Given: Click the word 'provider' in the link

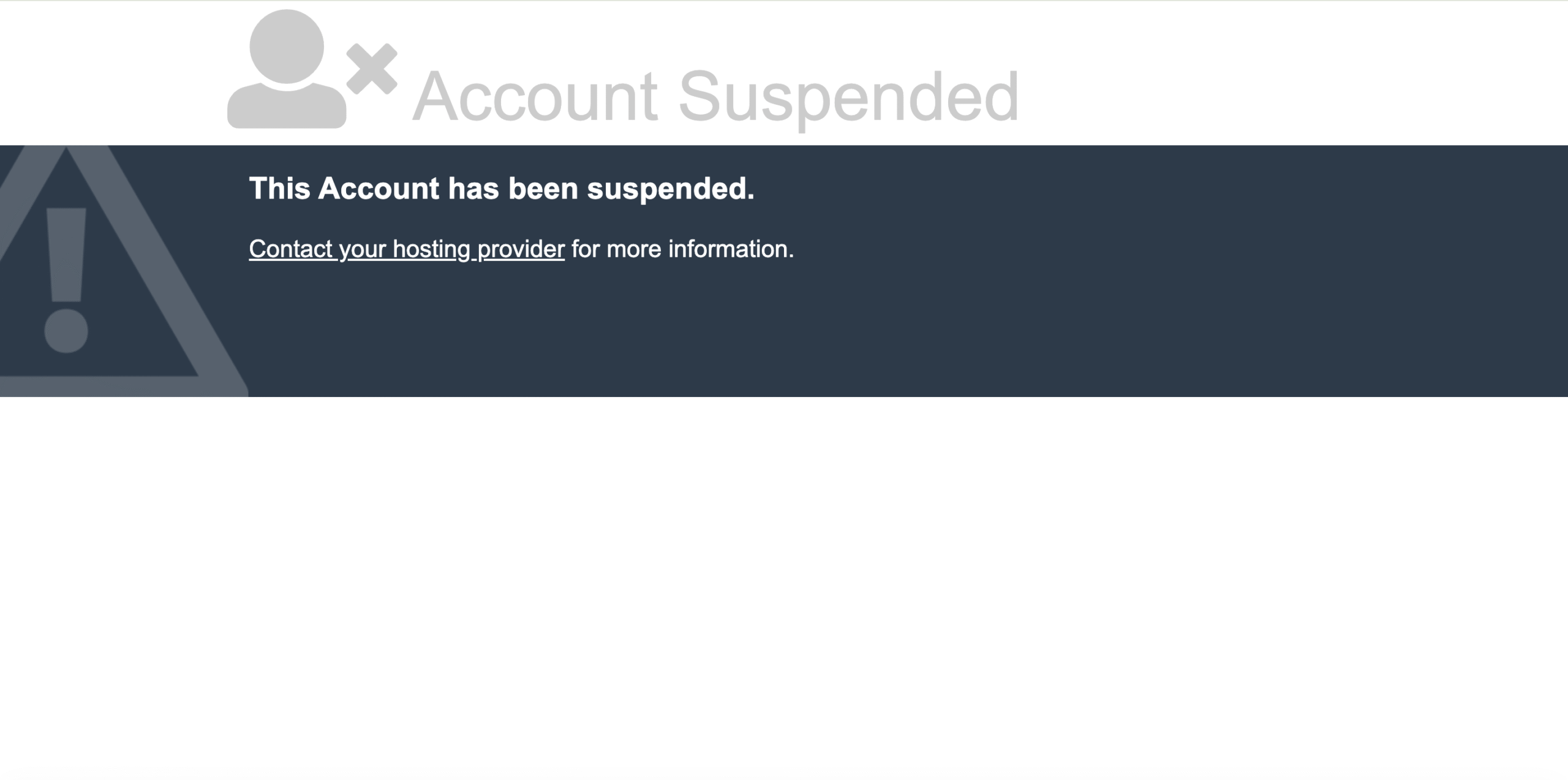Looking at the screenshot, I should (521, 249).
